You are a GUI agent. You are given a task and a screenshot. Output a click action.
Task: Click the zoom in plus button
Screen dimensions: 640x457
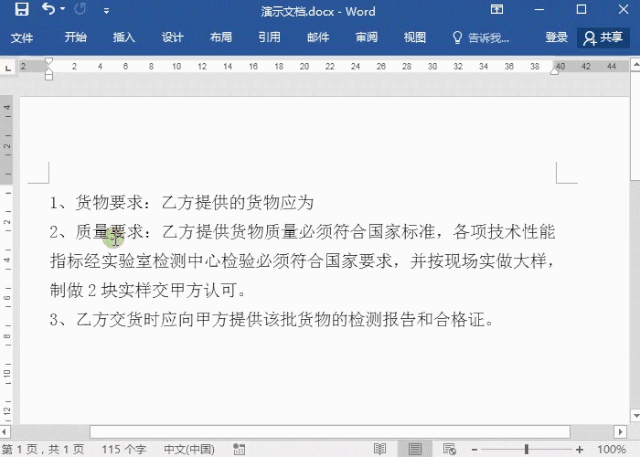click(579, 450)
